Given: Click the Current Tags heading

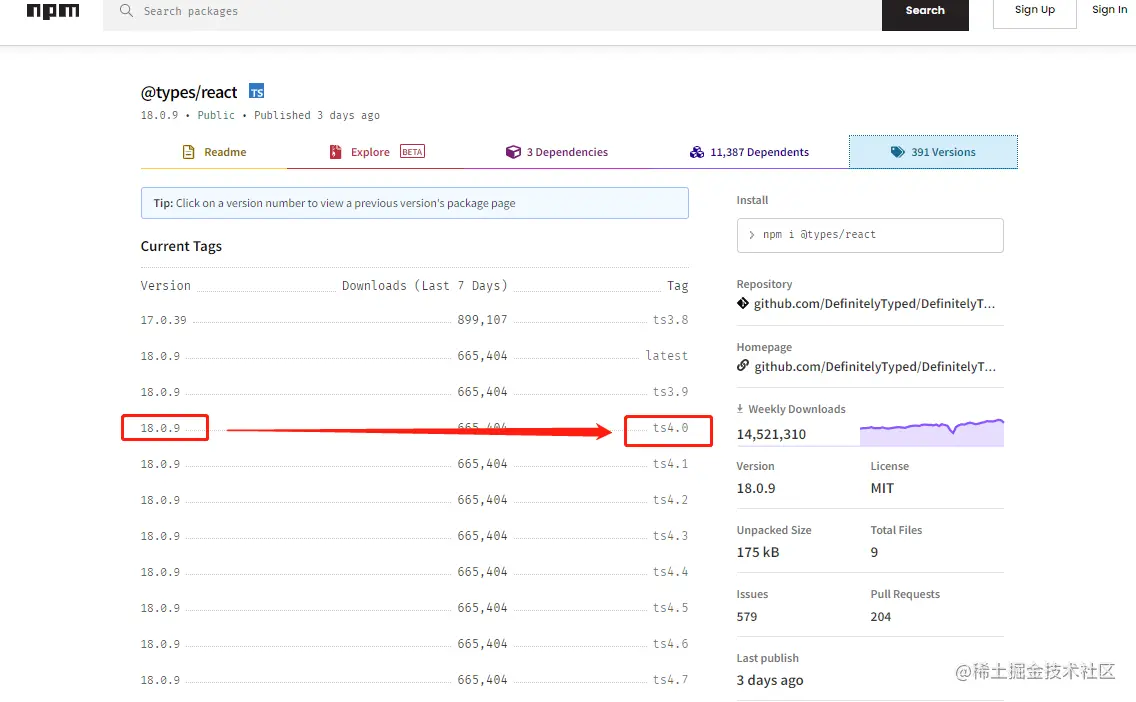Looking at the screenshot, I should point(181,246).
